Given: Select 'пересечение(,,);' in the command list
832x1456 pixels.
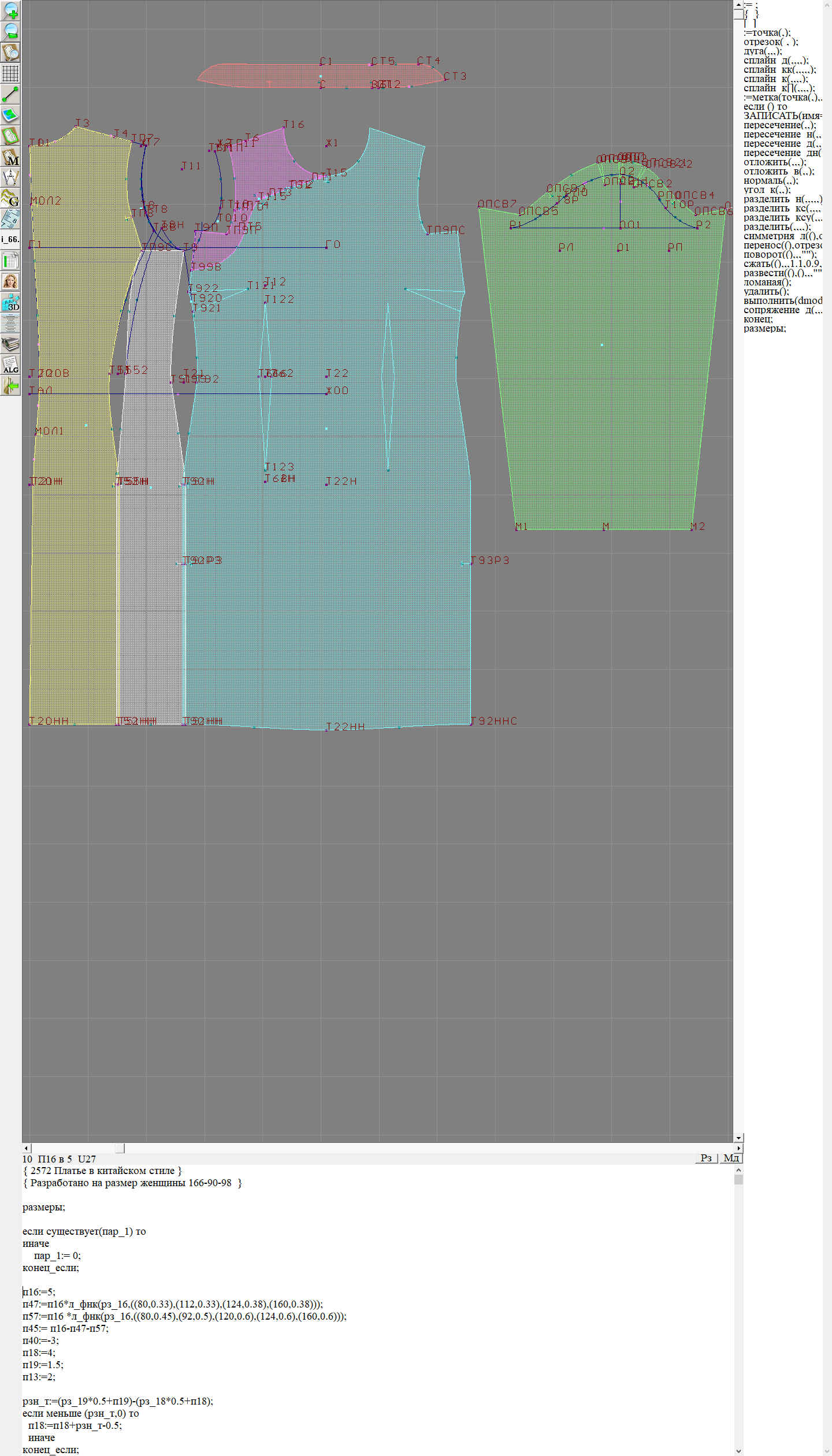Looking at the screenshot, I should 779,125.
